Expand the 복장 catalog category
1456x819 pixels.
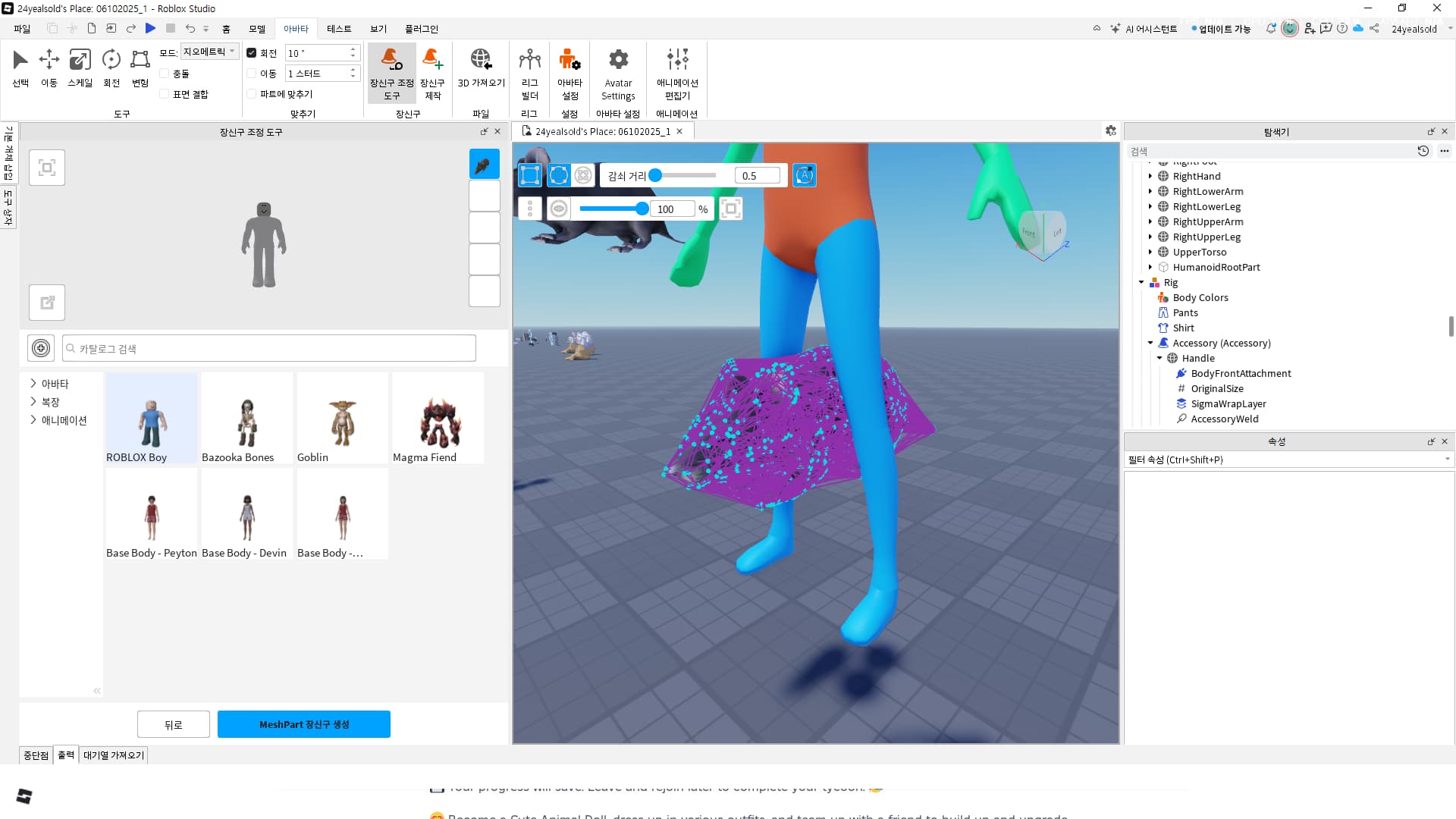click(x=33, y=402)
